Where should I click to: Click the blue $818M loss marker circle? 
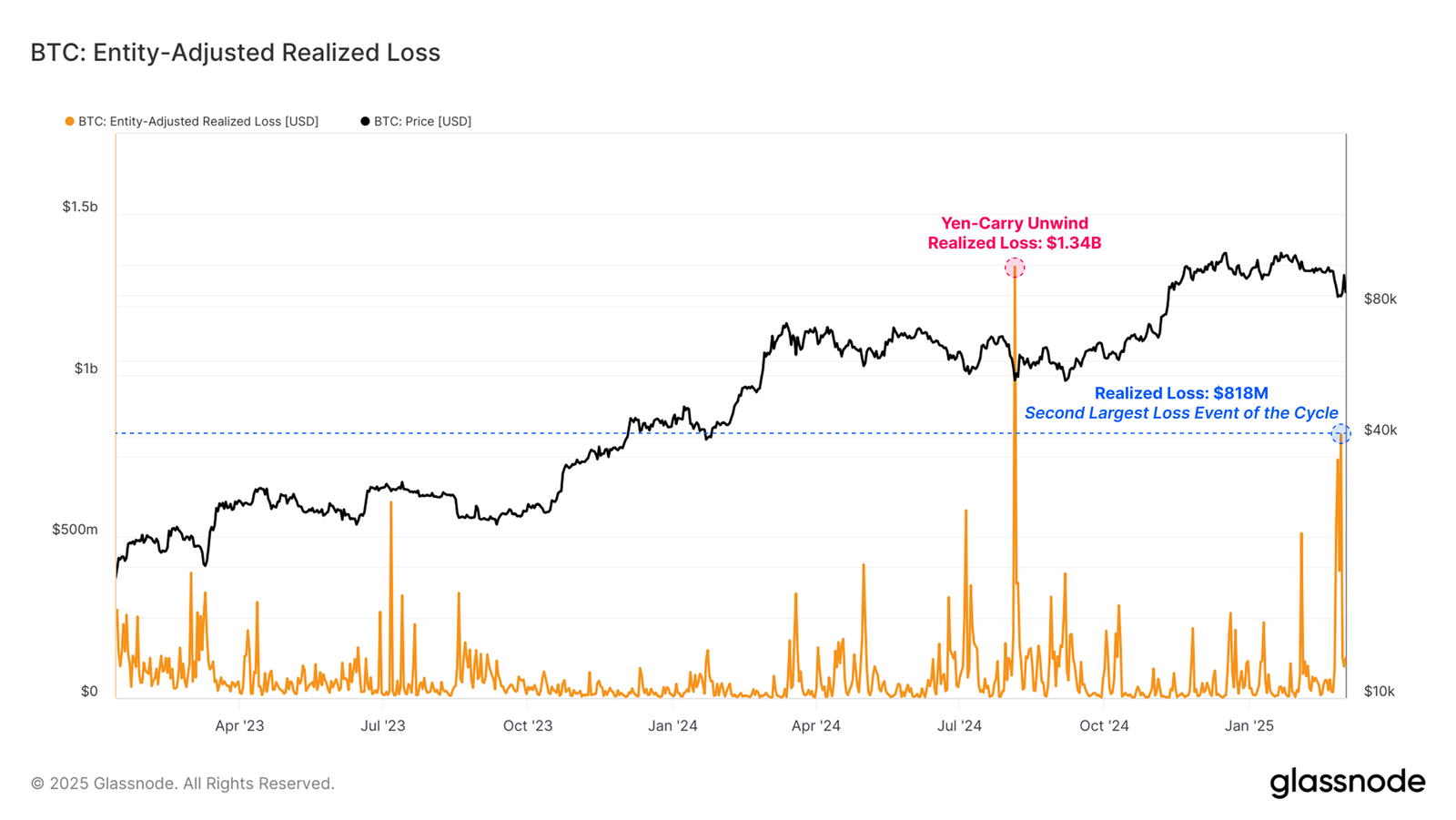(x=1340, y=433)
